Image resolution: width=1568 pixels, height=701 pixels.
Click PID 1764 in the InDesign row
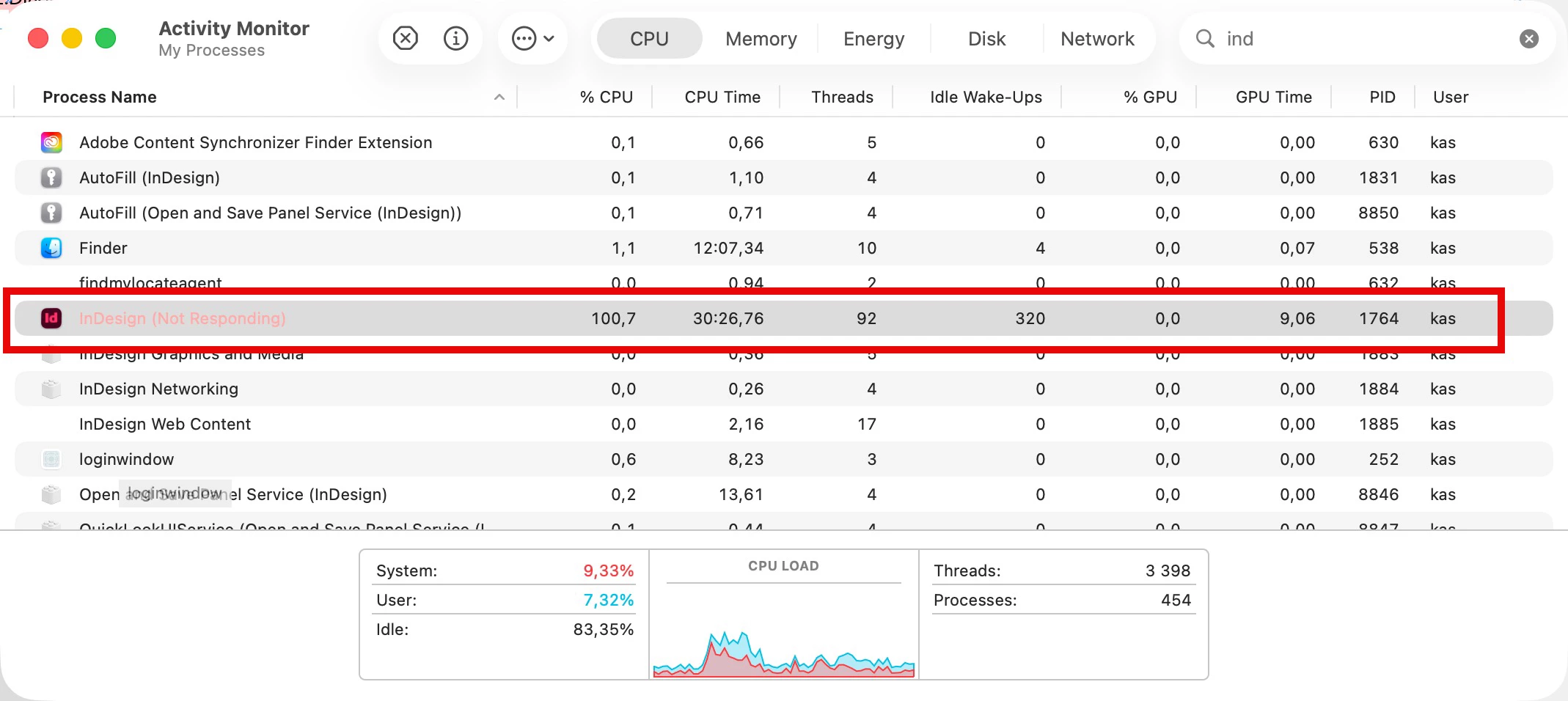click(1379, 318)
